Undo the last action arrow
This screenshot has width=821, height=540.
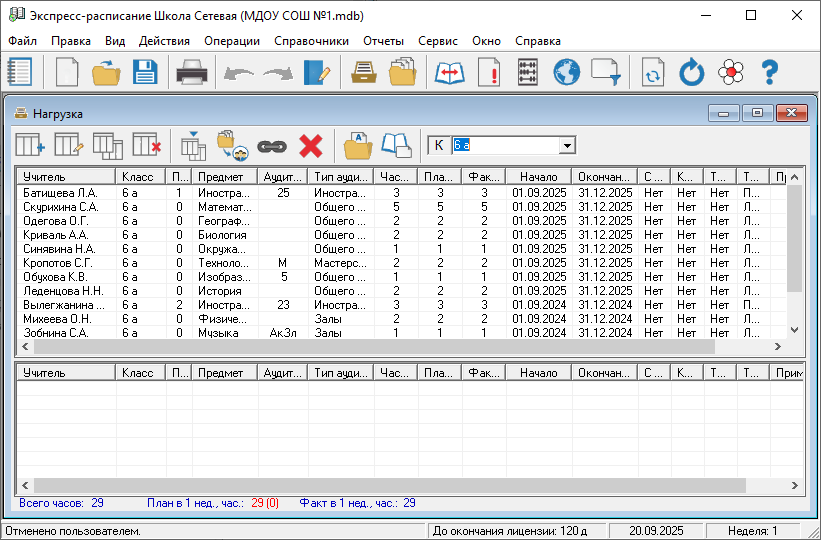(x=239, y=73)
